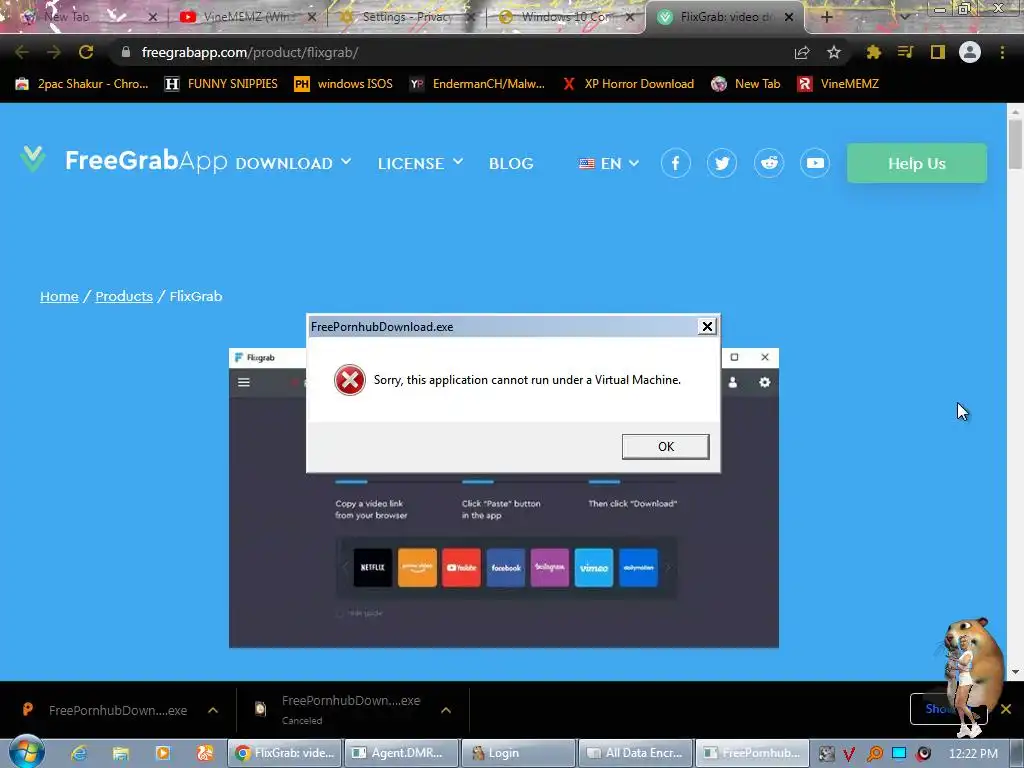Click the YouTube social icon

click(815, 163)
